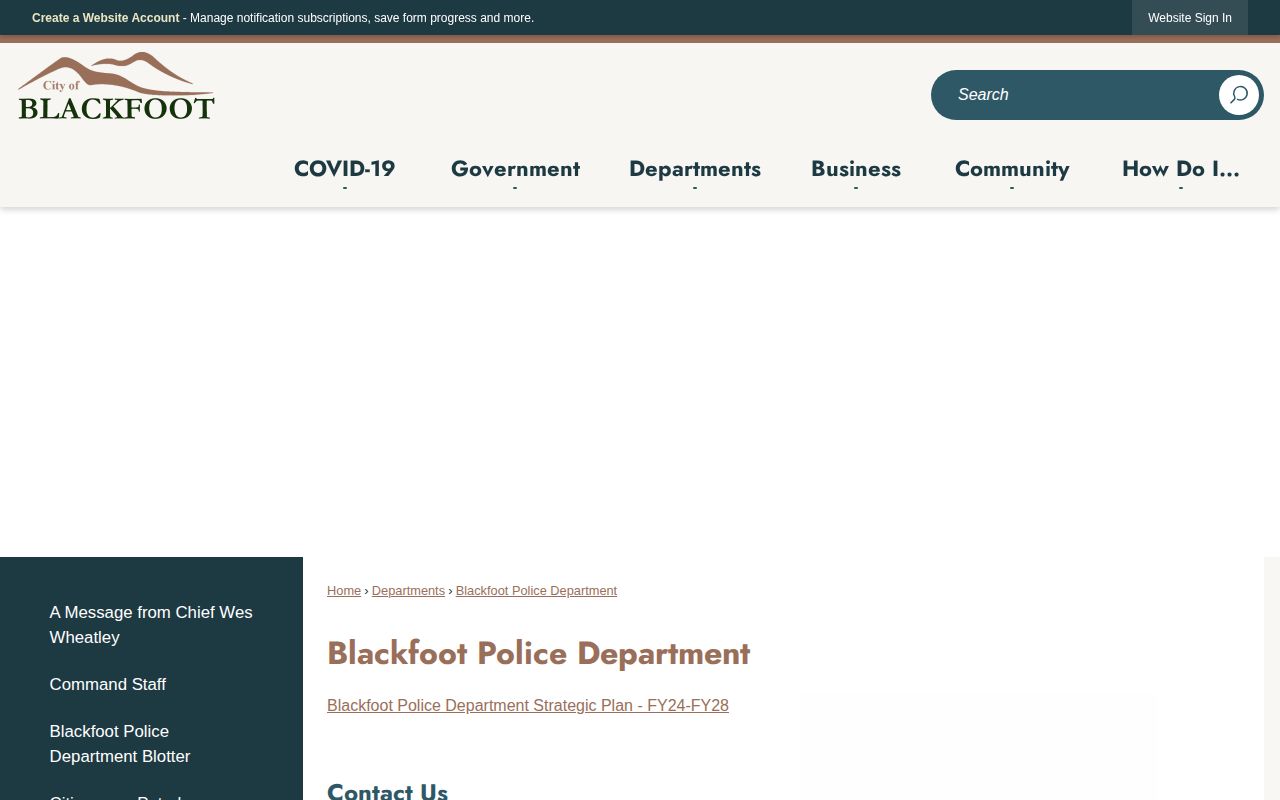Focus the Search input field
The image size is (1280, 800).
tap(1075, 95)
